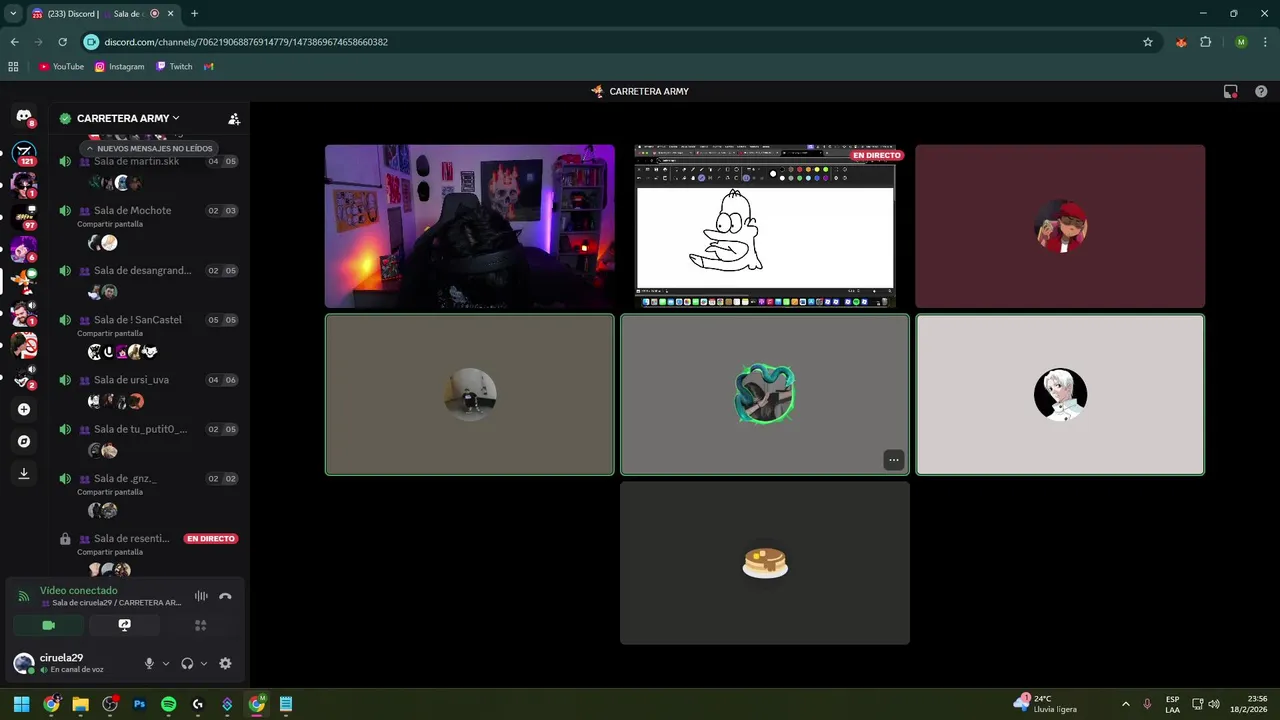Click the pop-out window icon in header

coord(1231,91)
